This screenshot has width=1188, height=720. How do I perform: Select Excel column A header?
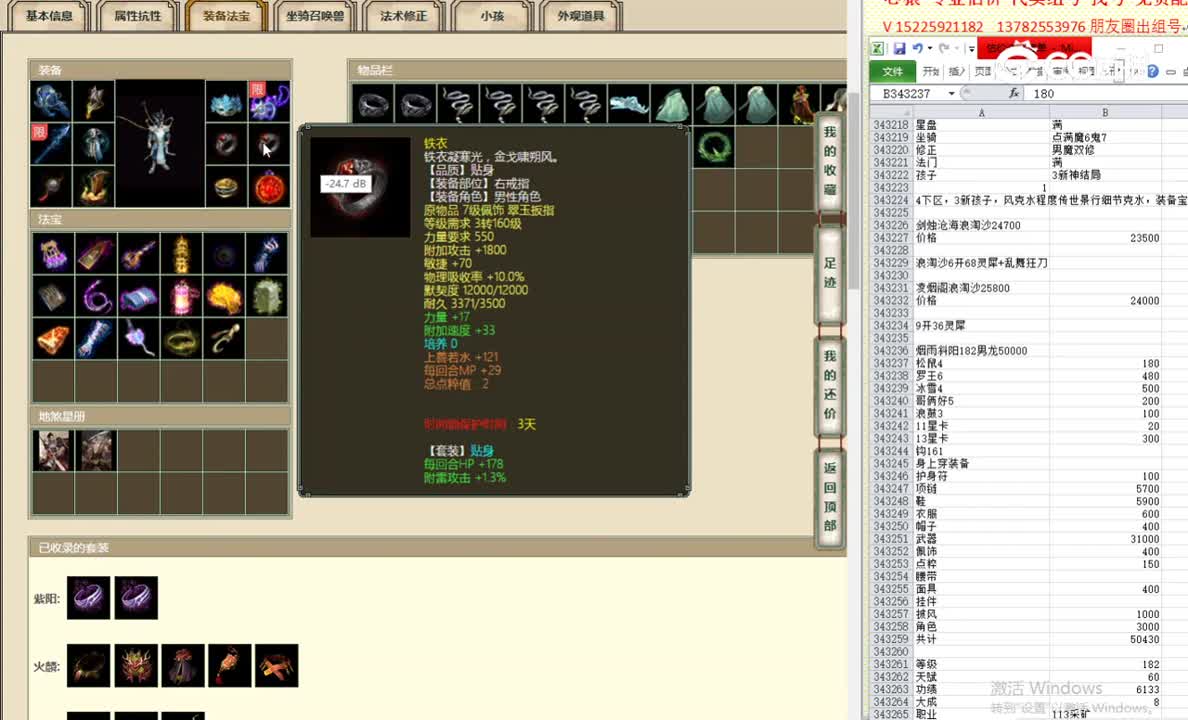tap(981, 112)
